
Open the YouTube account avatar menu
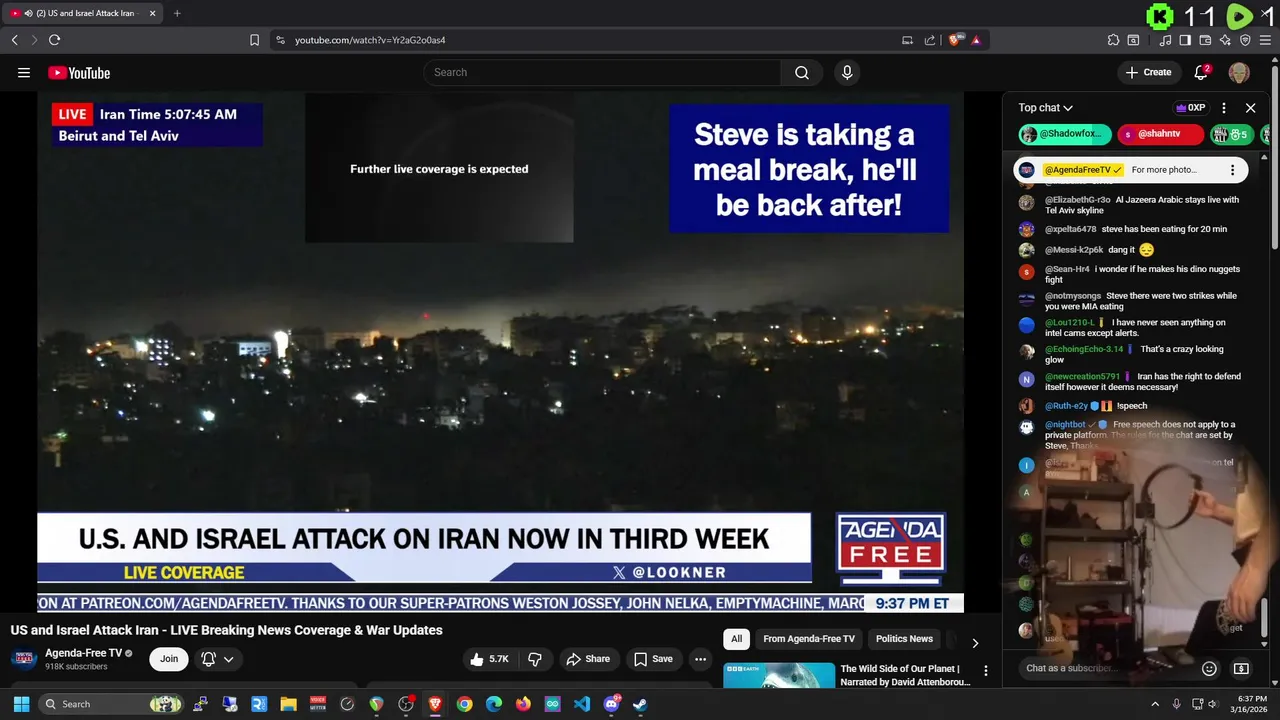coord(1239,72)
